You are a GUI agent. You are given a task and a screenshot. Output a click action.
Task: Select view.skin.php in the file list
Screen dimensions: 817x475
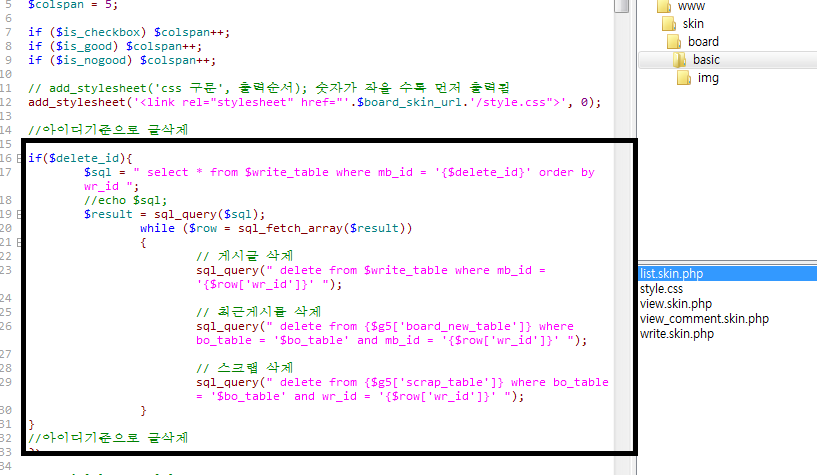676,304
